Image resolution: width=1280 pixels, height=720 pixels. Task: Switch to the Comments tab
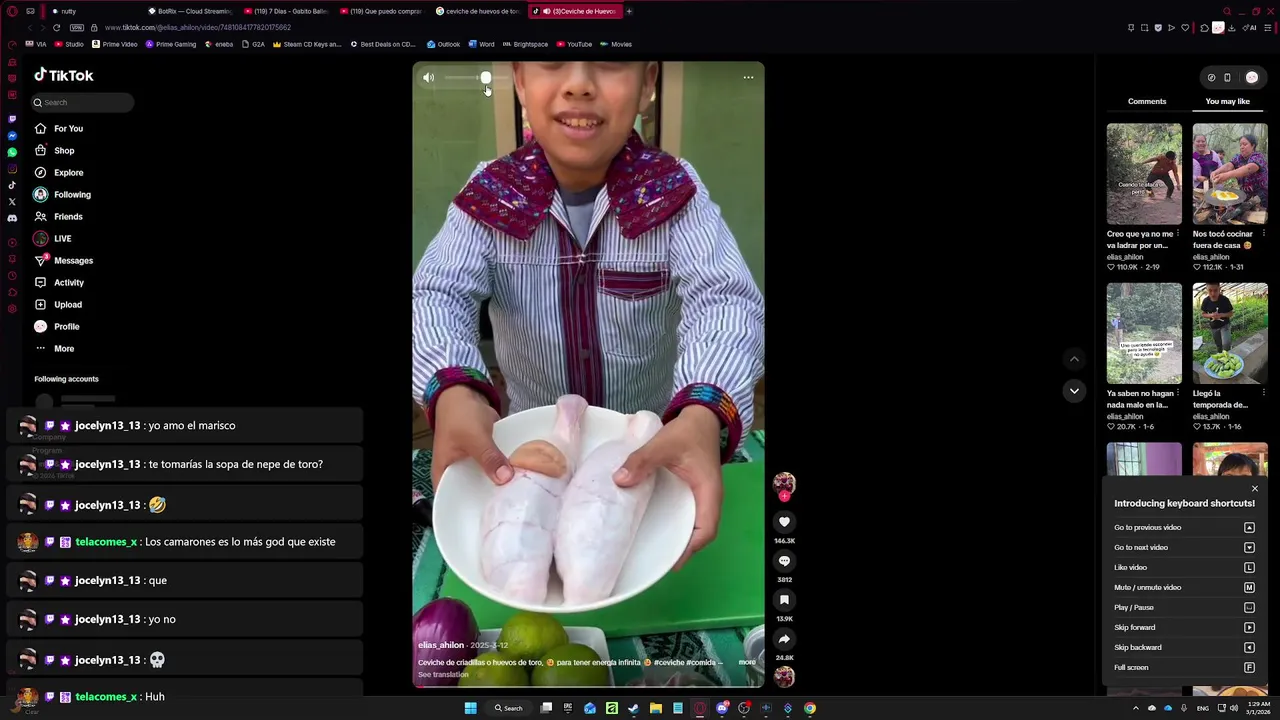click(x=1147, y=101)
